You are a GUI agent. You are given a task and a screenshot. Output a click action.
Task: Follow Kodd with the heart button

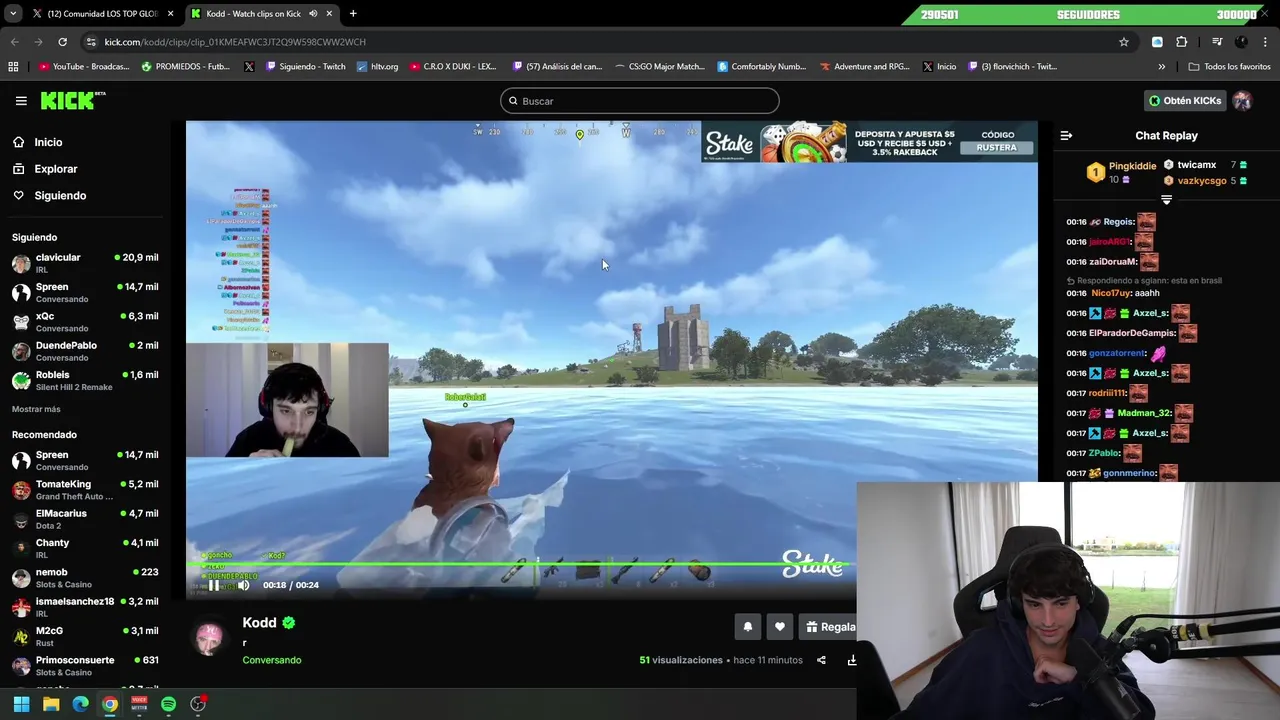pyautogui.click(x=780, y=627)
